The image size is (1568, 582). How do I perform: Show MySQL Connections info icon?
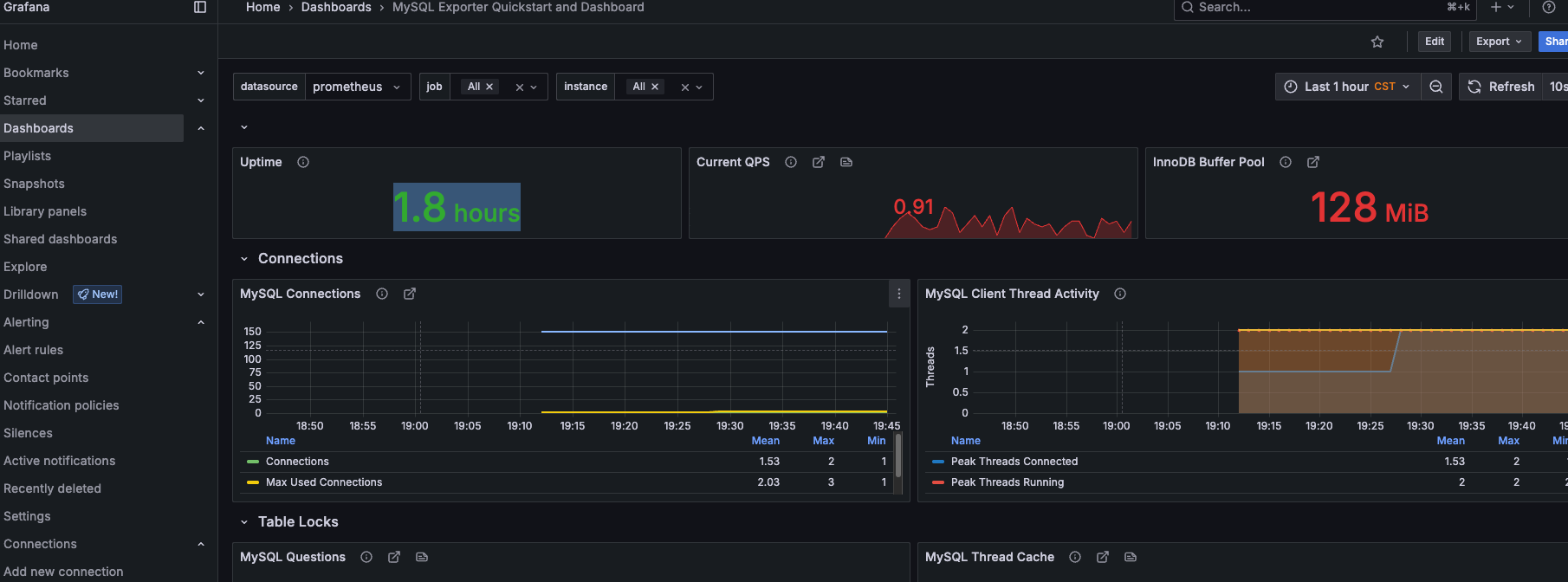382,294
